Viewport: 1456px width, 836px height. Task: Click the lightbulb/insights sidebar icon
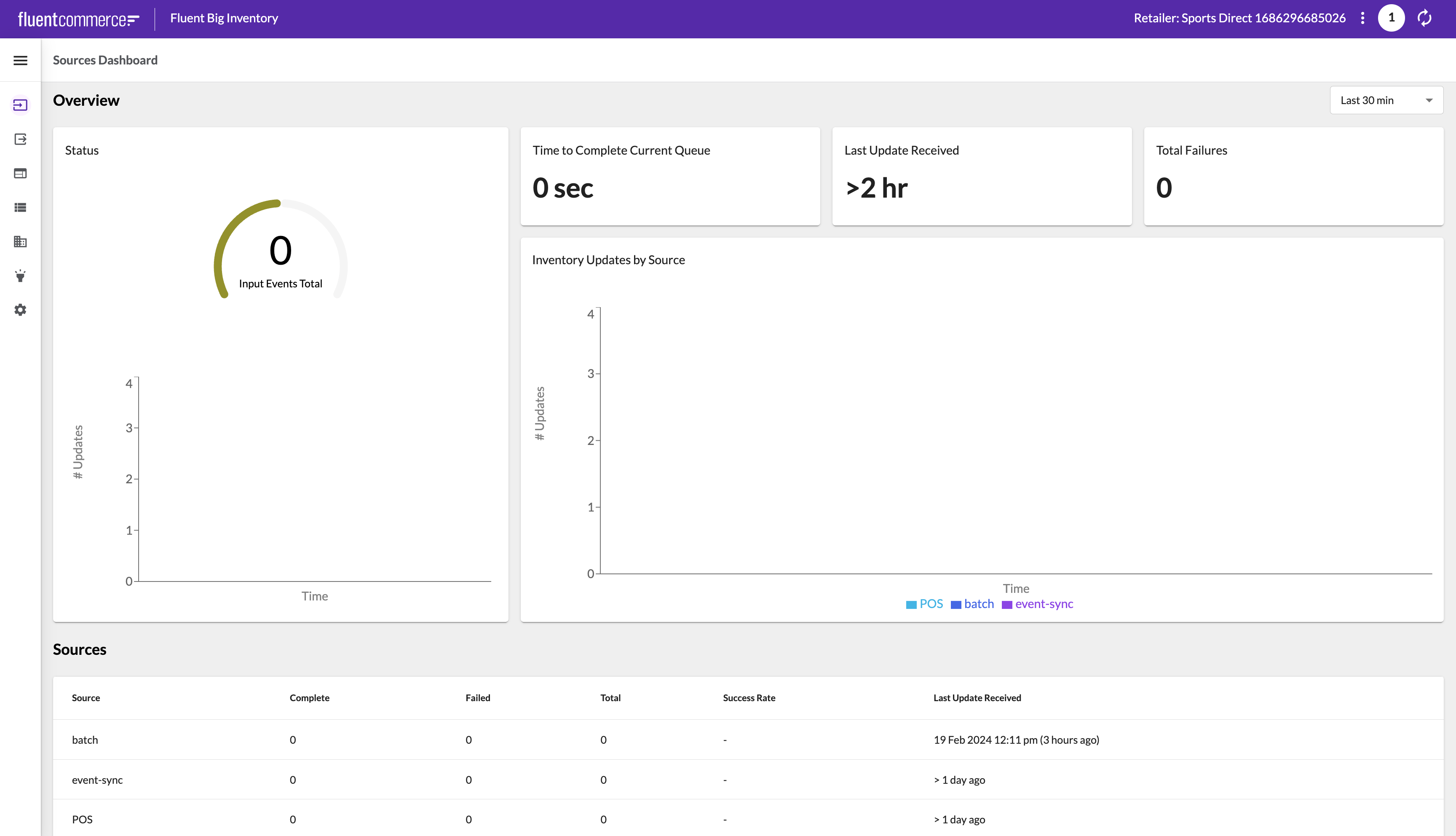(x=21, y=276)
